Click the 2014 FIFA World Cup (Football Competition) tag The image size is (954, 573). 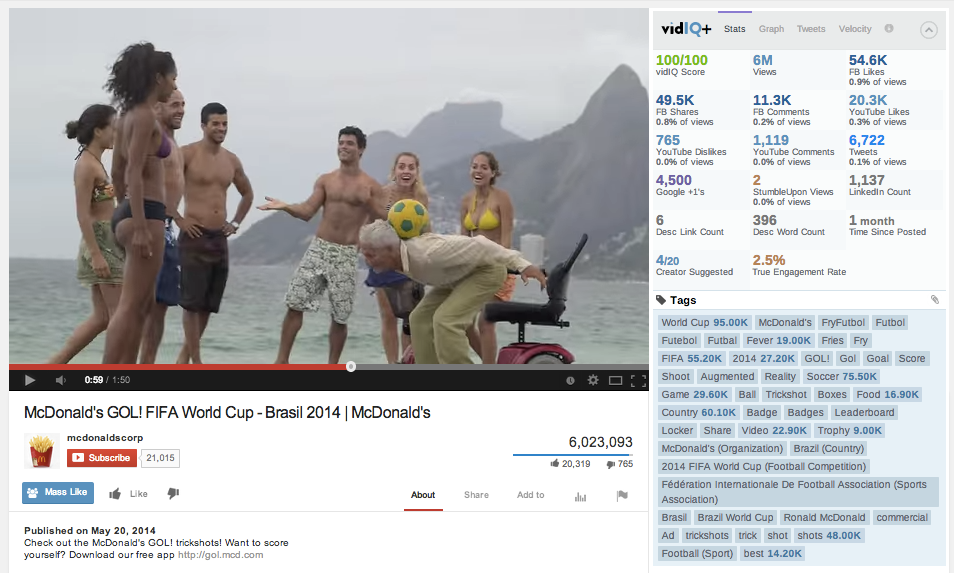click(764, 467)
